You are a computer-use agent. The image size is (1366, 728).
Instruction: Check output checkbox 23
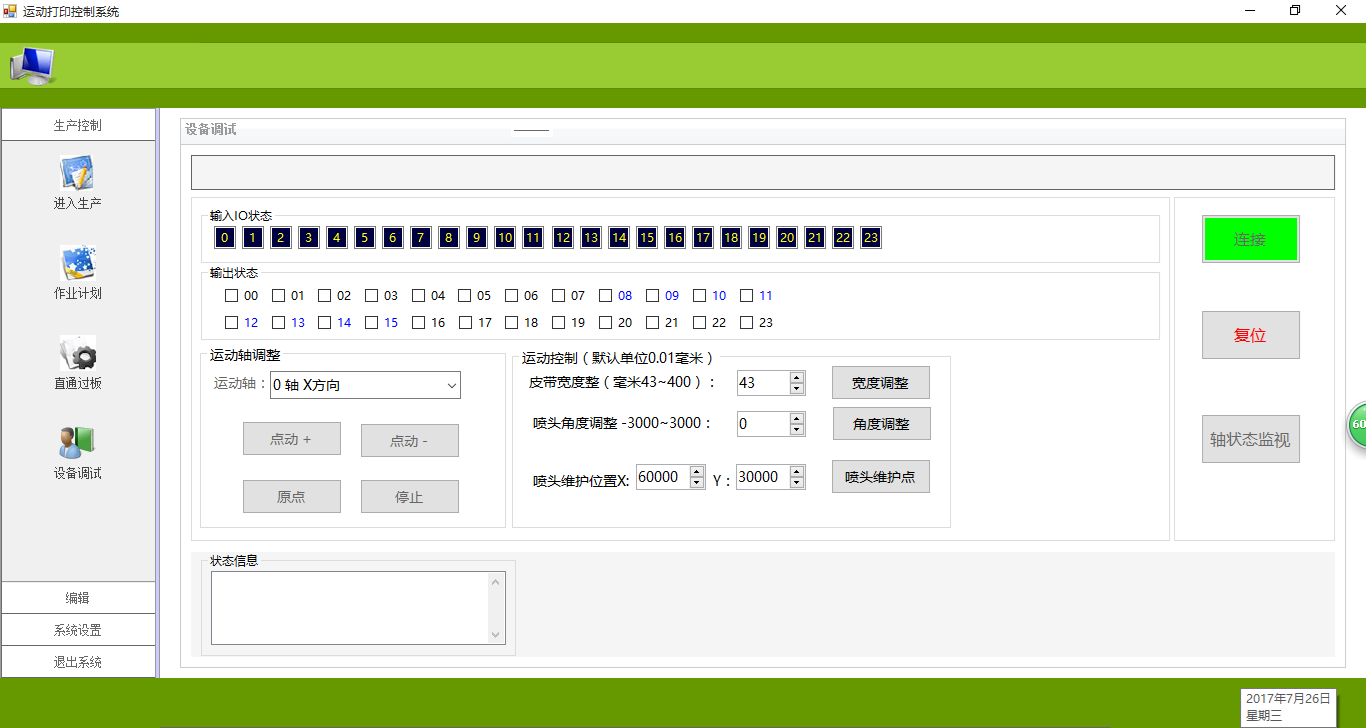(746, 323)
